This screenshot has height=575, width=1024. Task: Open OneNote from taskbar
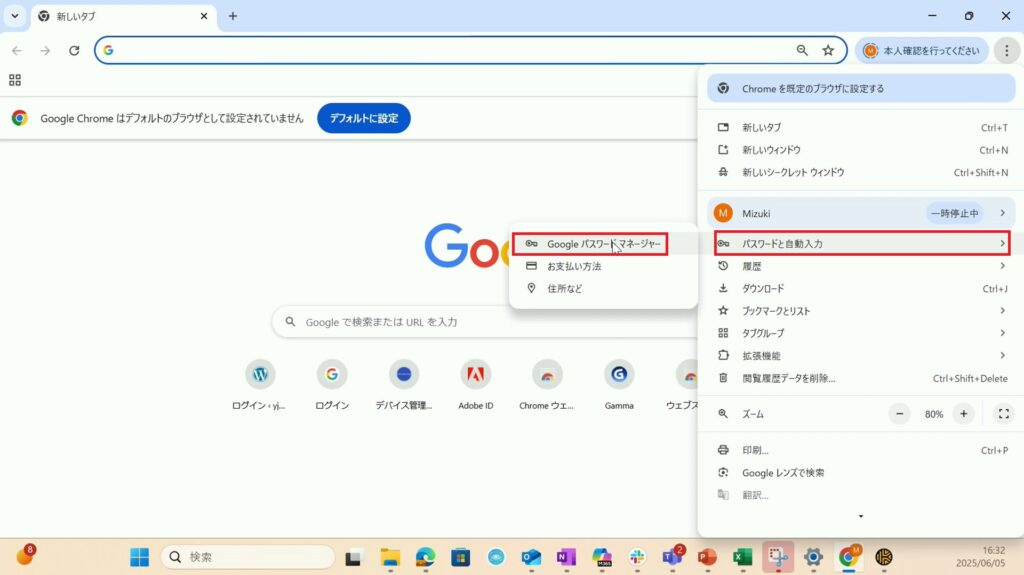(x=566, y=557)
